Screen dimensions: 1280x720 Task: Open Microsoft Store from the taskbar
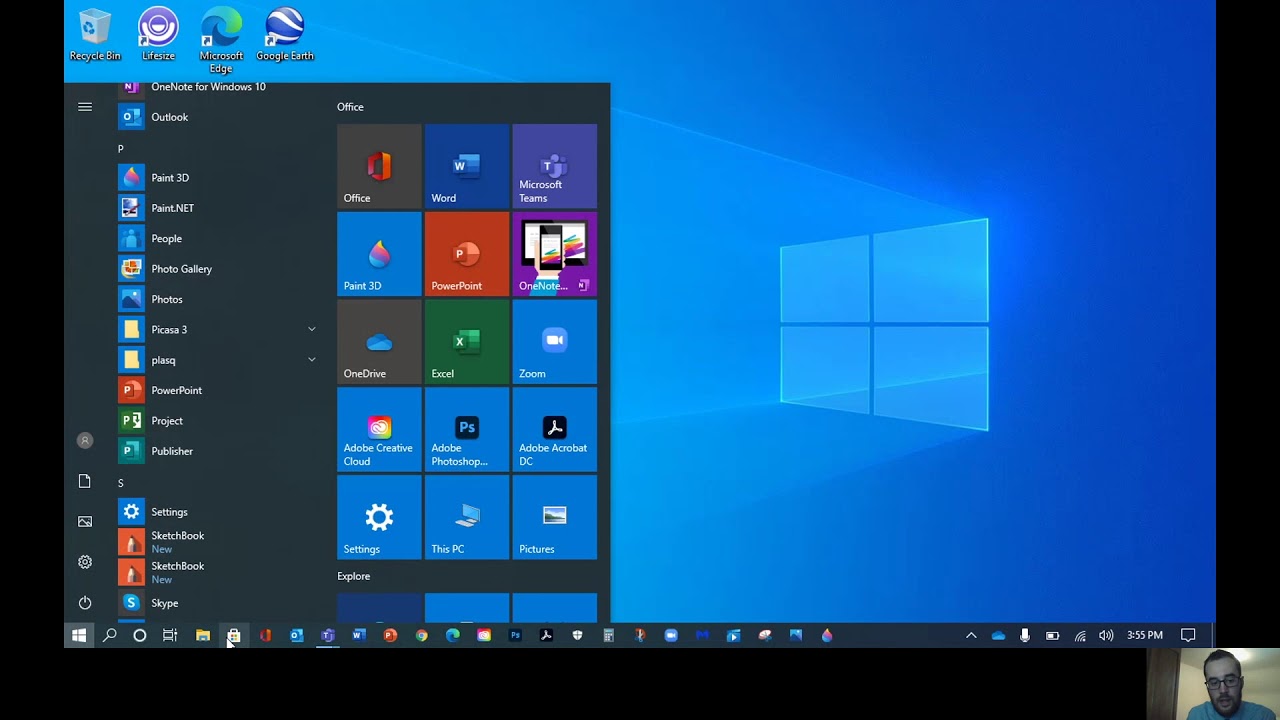[234, 635]
